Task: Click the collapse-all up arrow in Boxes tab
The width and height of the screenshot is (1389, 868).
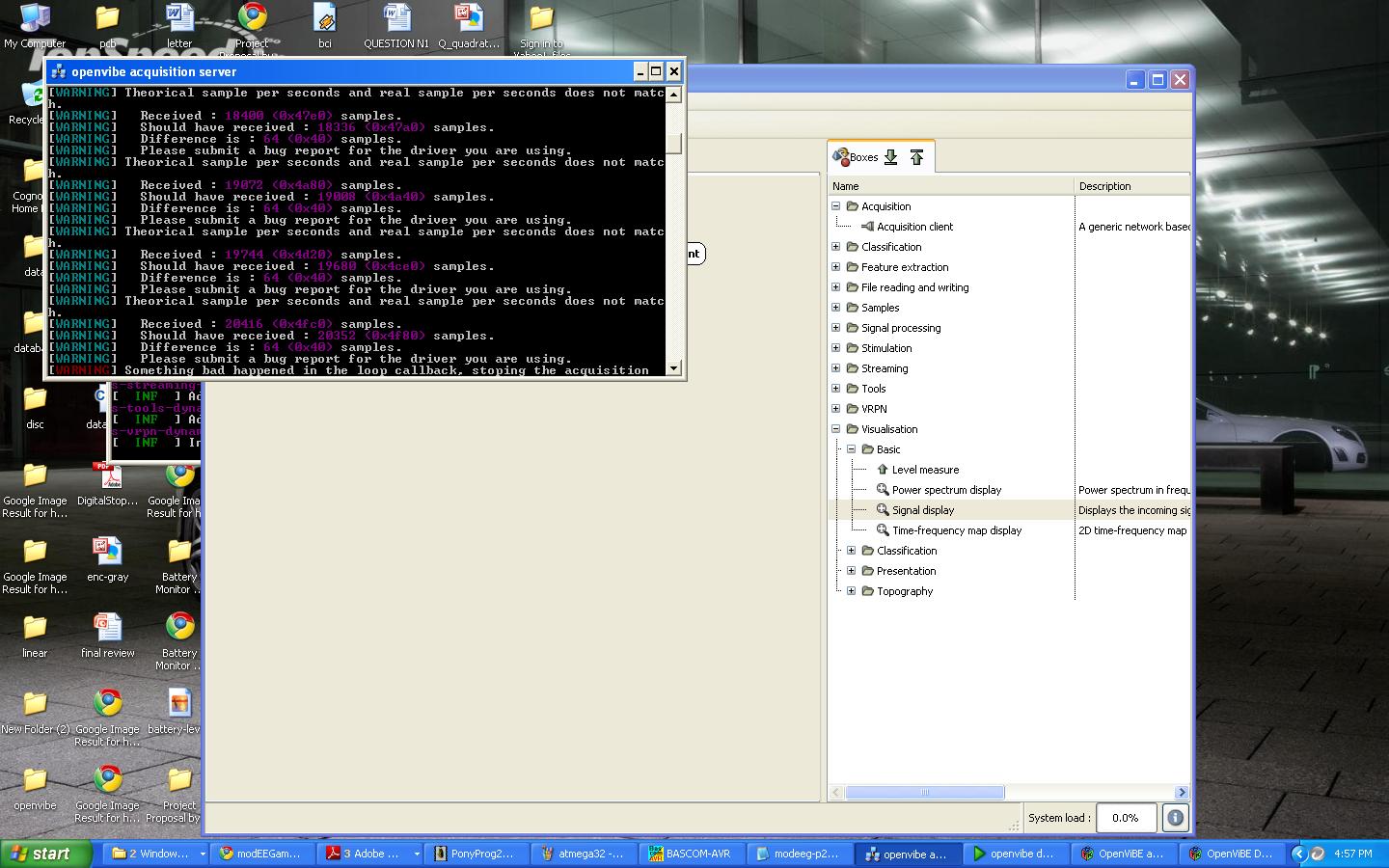Action: 916,157
